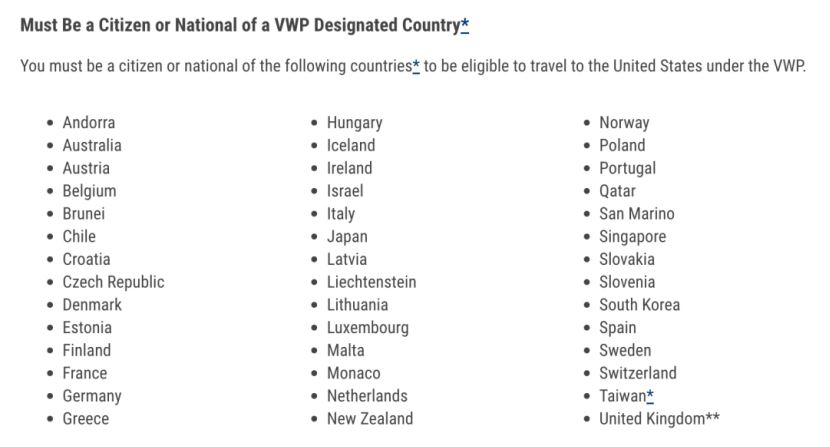Screen dimensions: 830x447
Task: Select the Luxembourg list item
Action: point(367,328)
